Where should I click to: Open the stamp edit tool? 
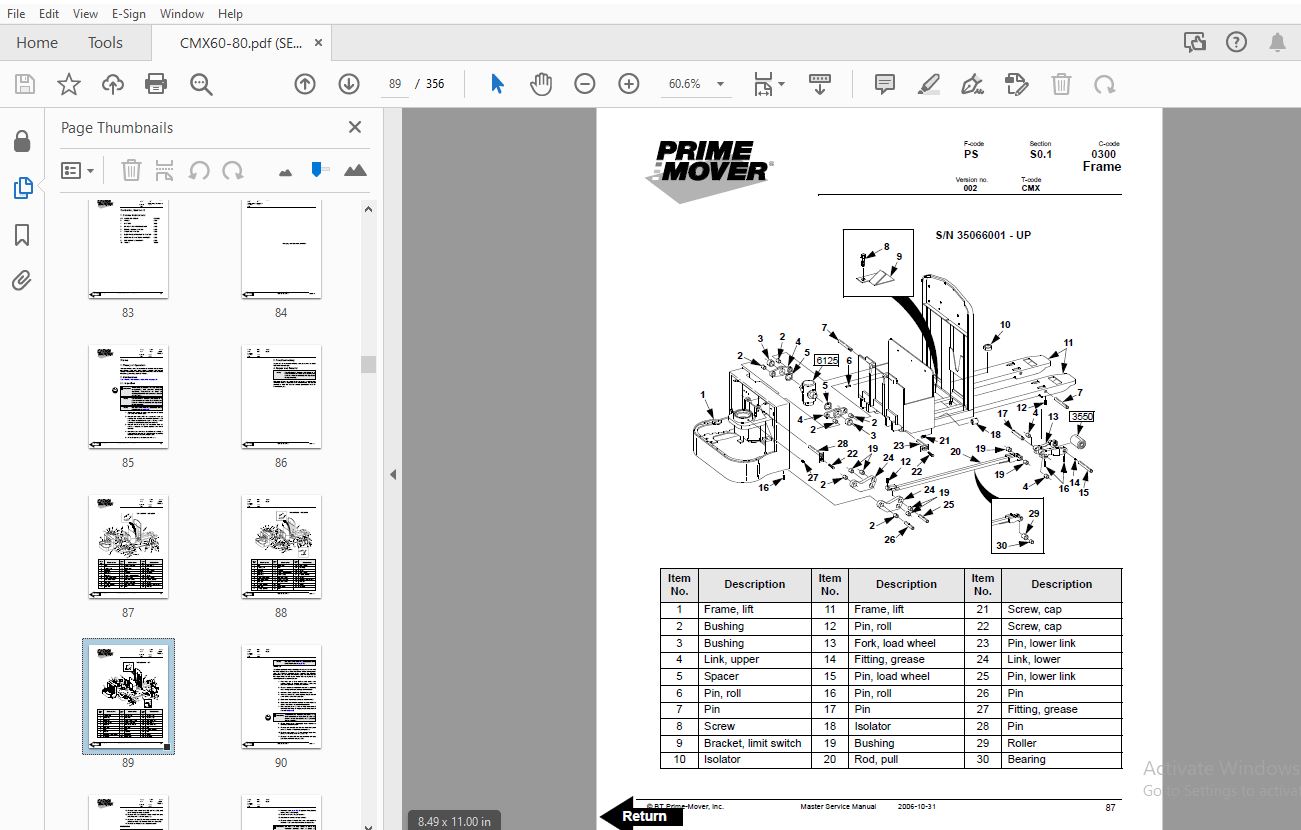1016,84
